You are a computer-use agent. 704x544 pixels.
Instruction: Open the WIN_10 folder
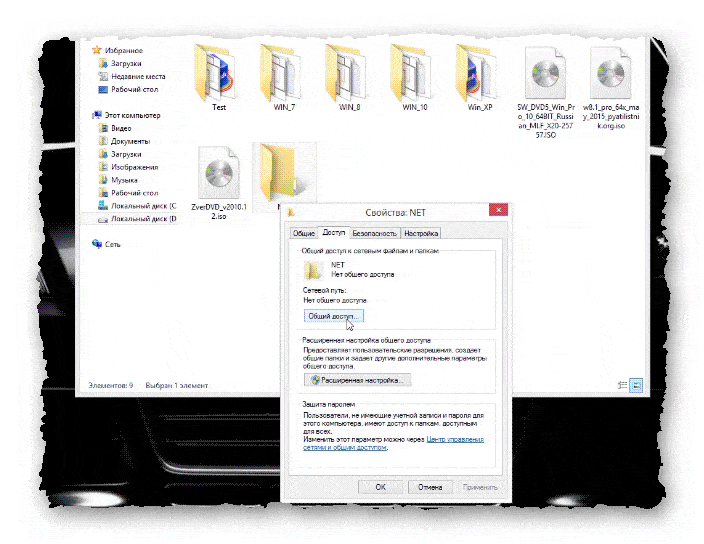414,77
